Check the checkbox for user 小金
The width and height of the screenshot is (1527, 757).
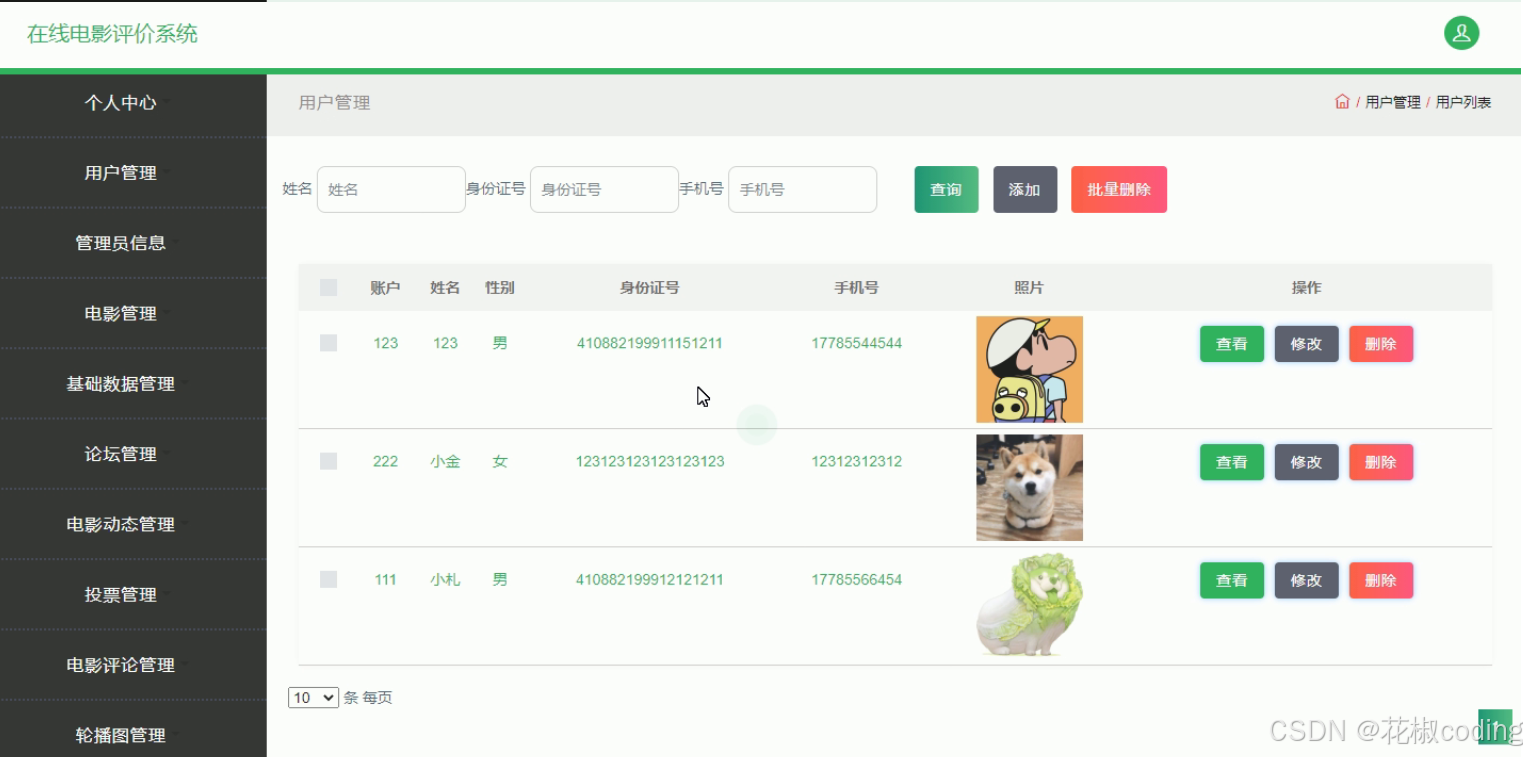(x=328, y=461)
